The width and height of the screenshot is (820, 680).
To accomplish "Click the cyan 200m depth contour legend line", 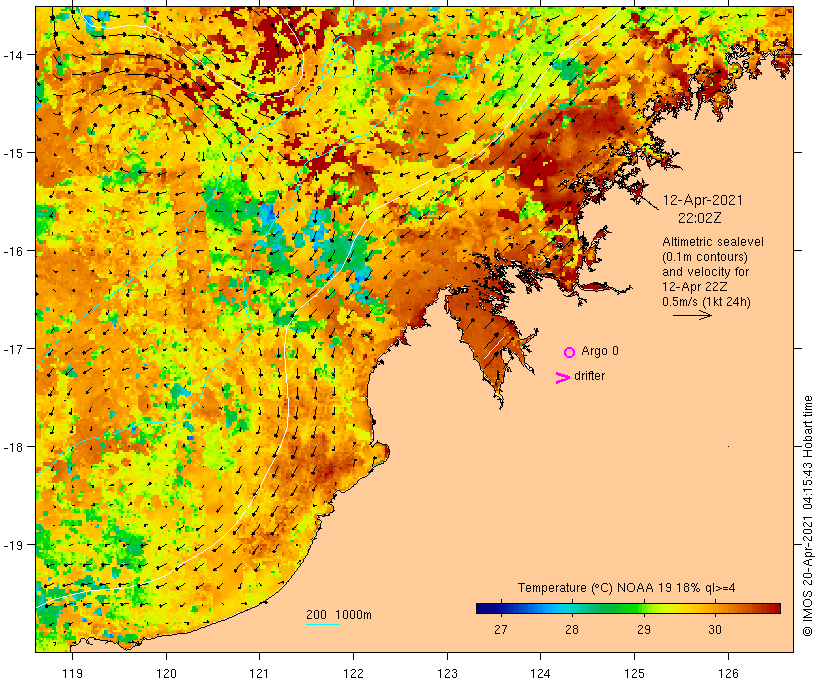I will click(323, 624).
